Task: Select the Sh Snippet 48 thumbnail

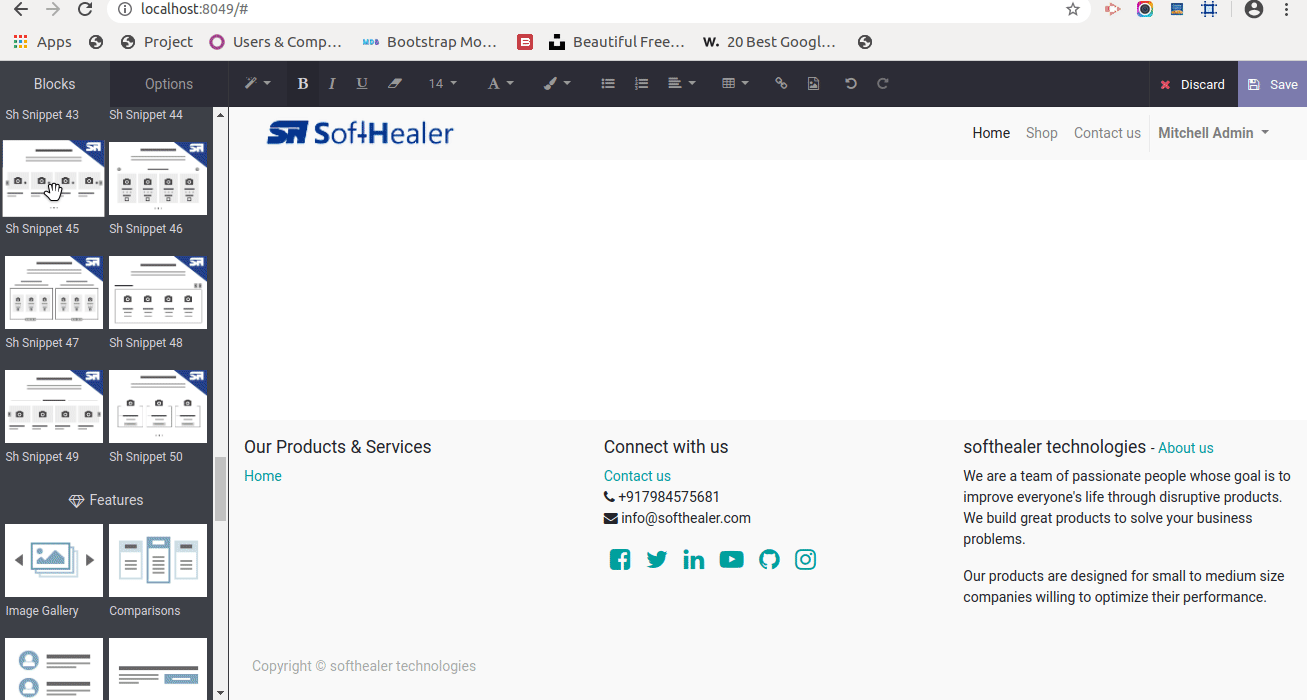Action: pos(158,292)
